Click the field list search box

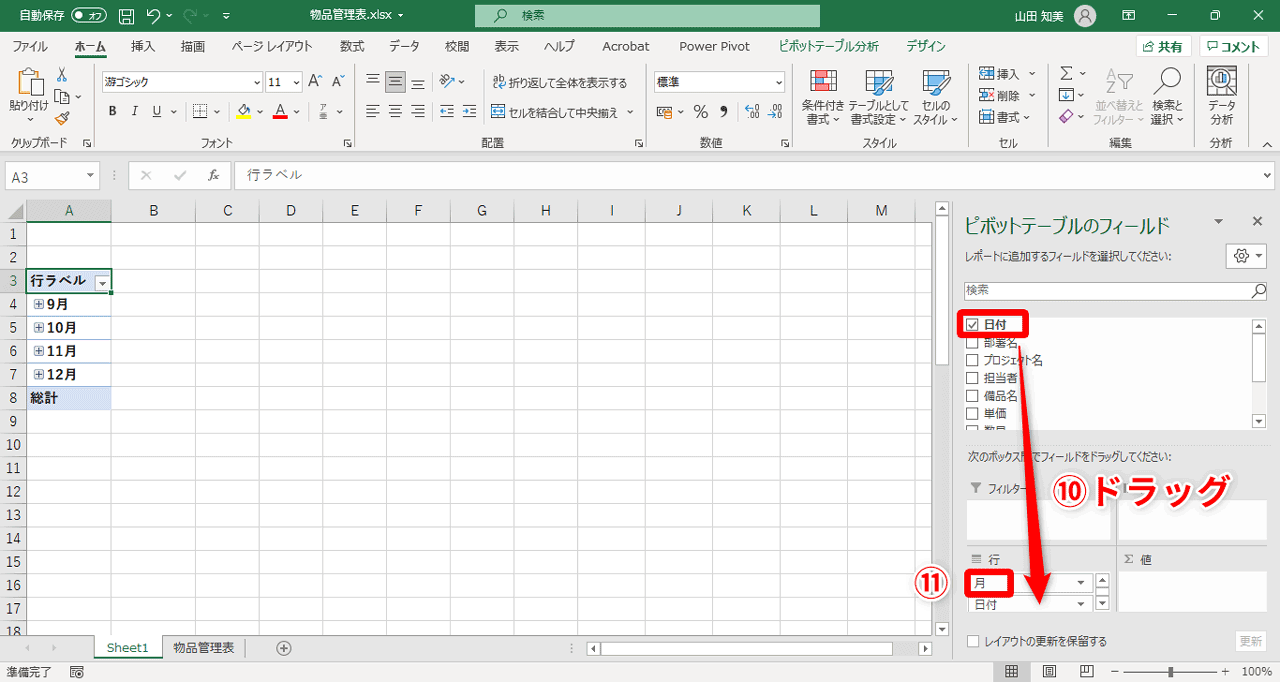[x=1116, y=290]
